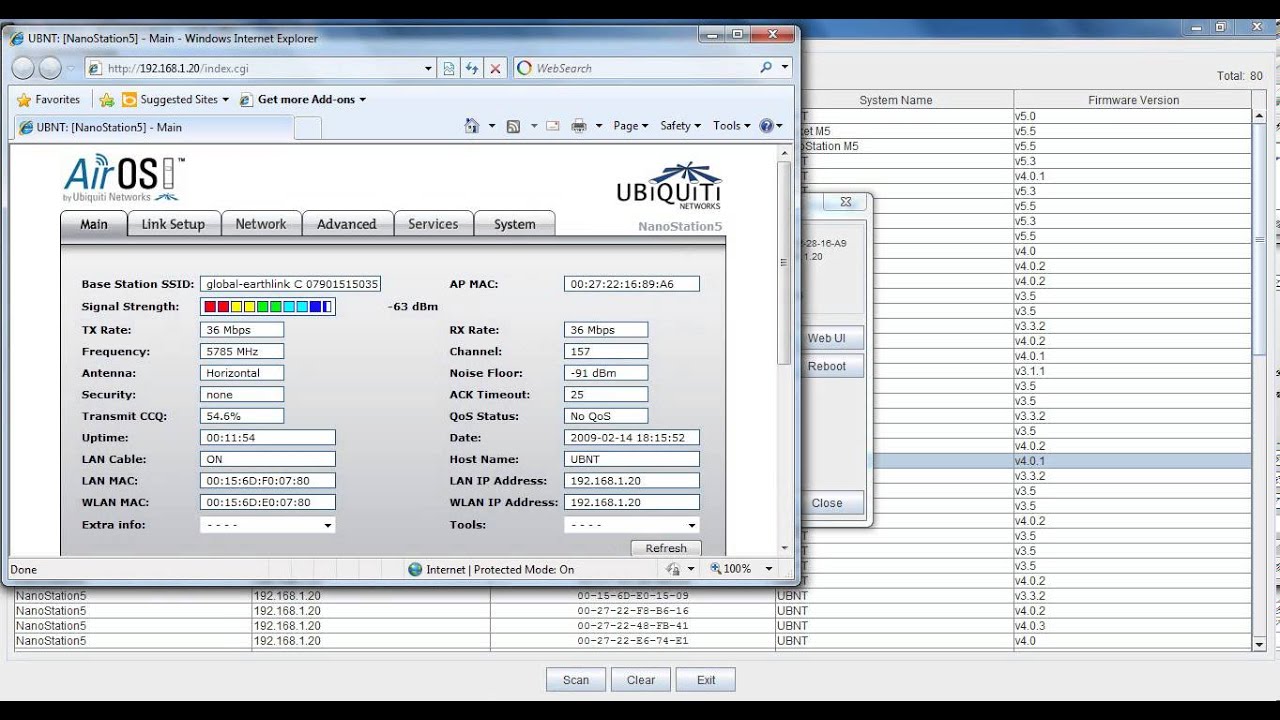
Task: Click the Print icon in command bar
Action: (578, 126)
